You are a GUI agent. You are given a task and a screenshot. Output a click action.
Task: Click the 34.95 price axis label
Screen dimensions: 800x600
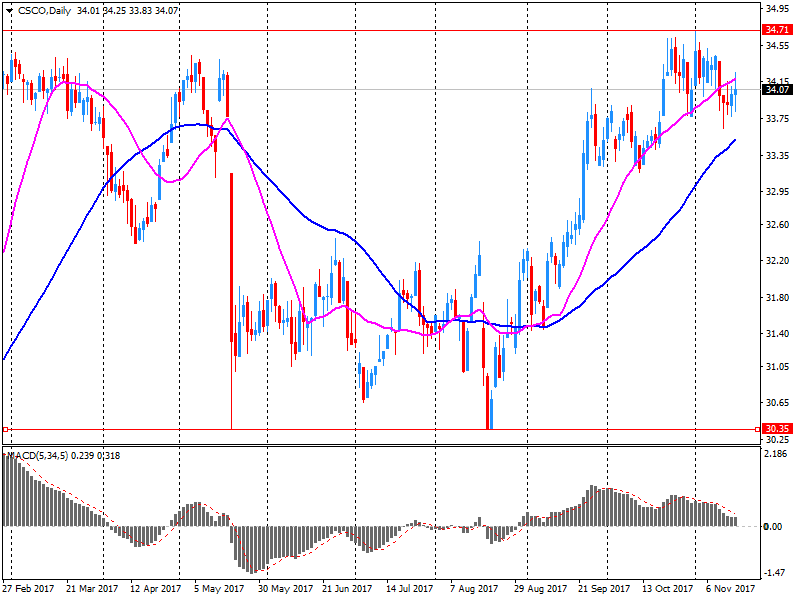777,9
